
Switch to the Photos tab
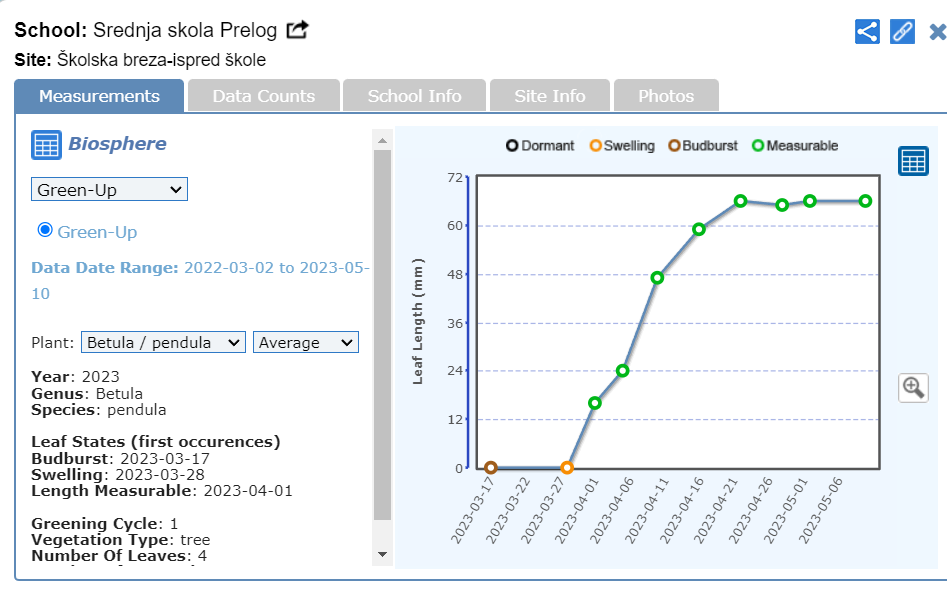[665, 96]
